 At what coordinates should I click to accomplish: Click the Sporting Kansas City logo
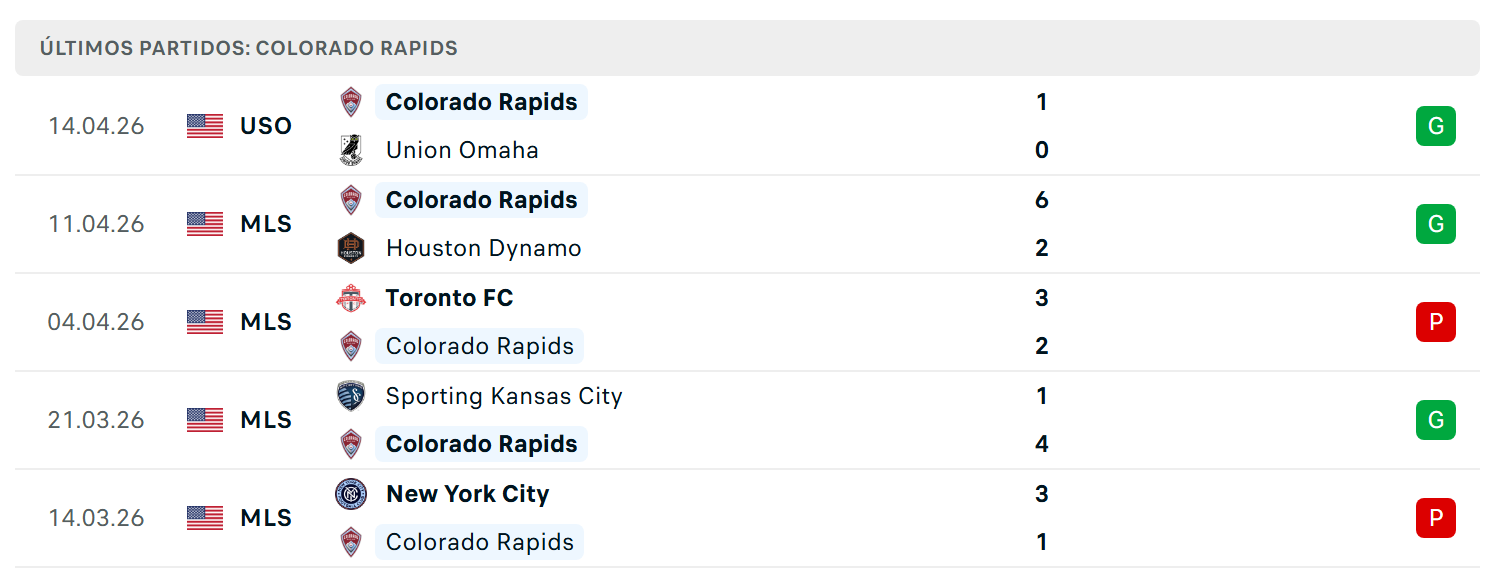point(351,396)
